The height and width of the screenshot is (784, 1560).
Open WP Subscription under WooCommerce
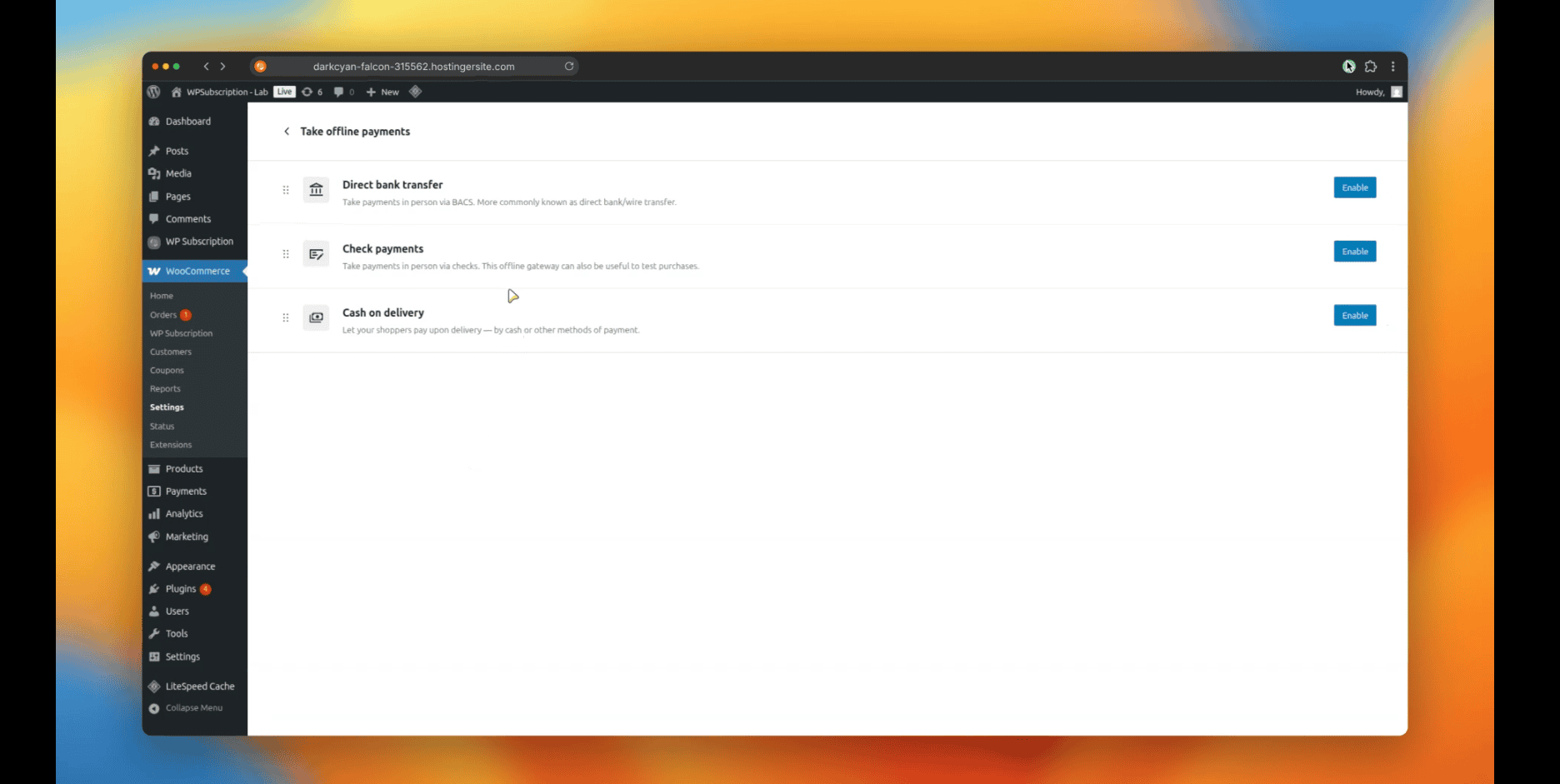pos(181,333)
